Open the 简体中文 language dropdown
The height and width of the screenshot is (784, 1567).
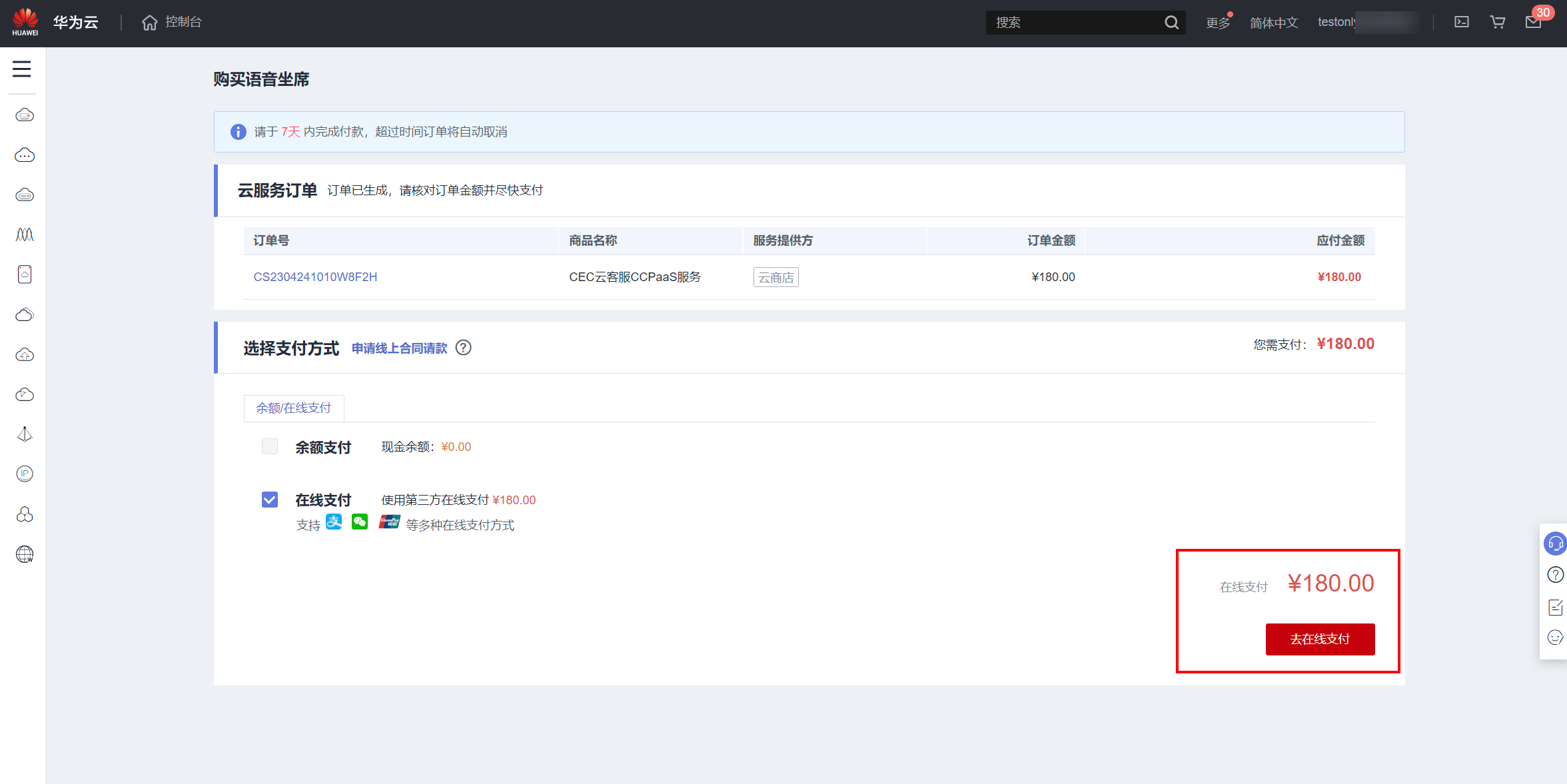click(1274, 23)
